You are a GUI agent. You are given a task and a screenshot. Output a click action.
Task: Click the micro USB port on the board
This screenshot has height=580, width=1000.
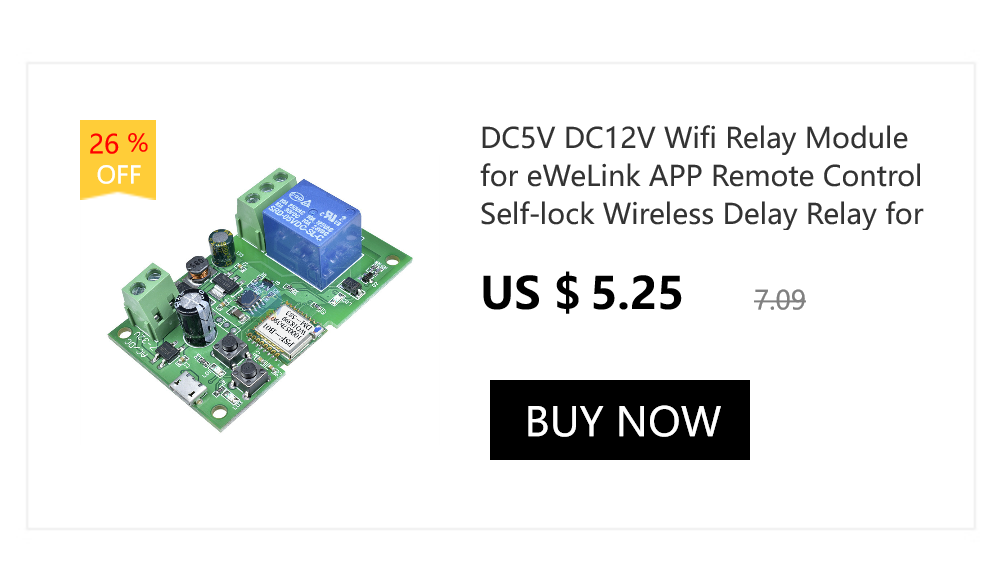pos(187,389)
